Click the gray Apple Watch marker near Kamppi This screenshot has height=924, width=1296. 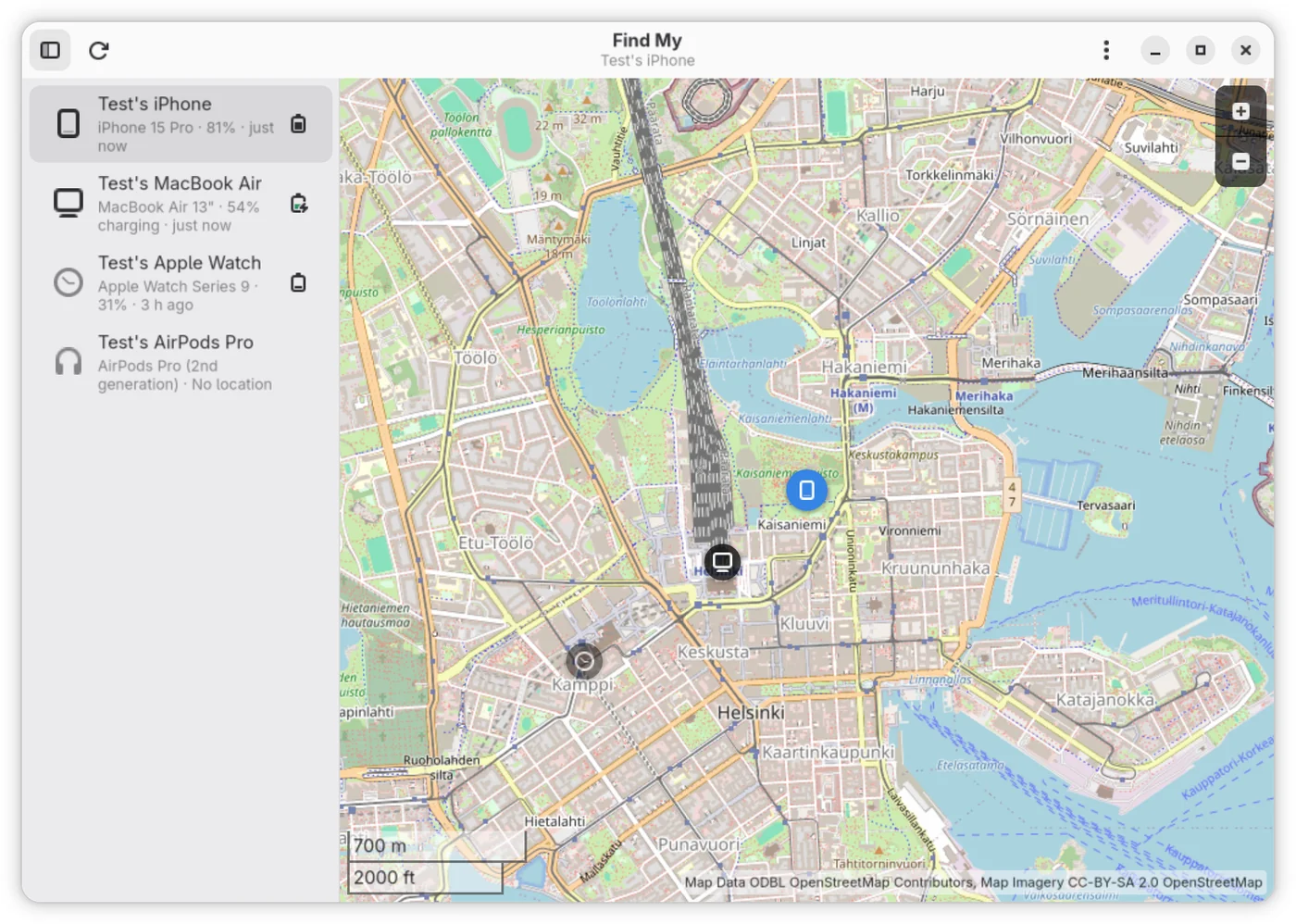(x=584, y=661)
